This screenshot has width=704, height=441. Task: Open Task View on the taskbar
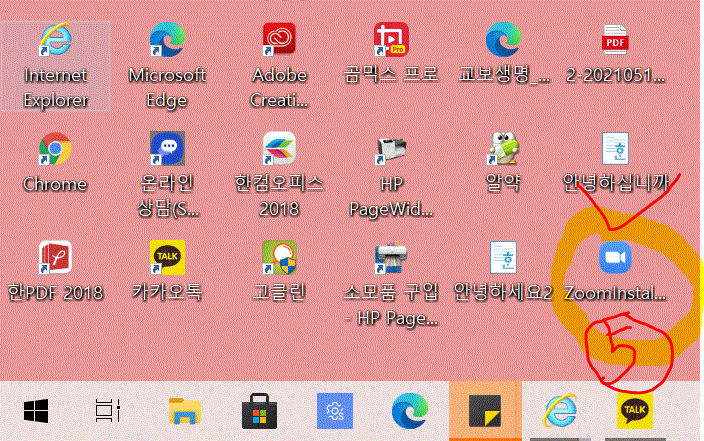click(108, 411)
